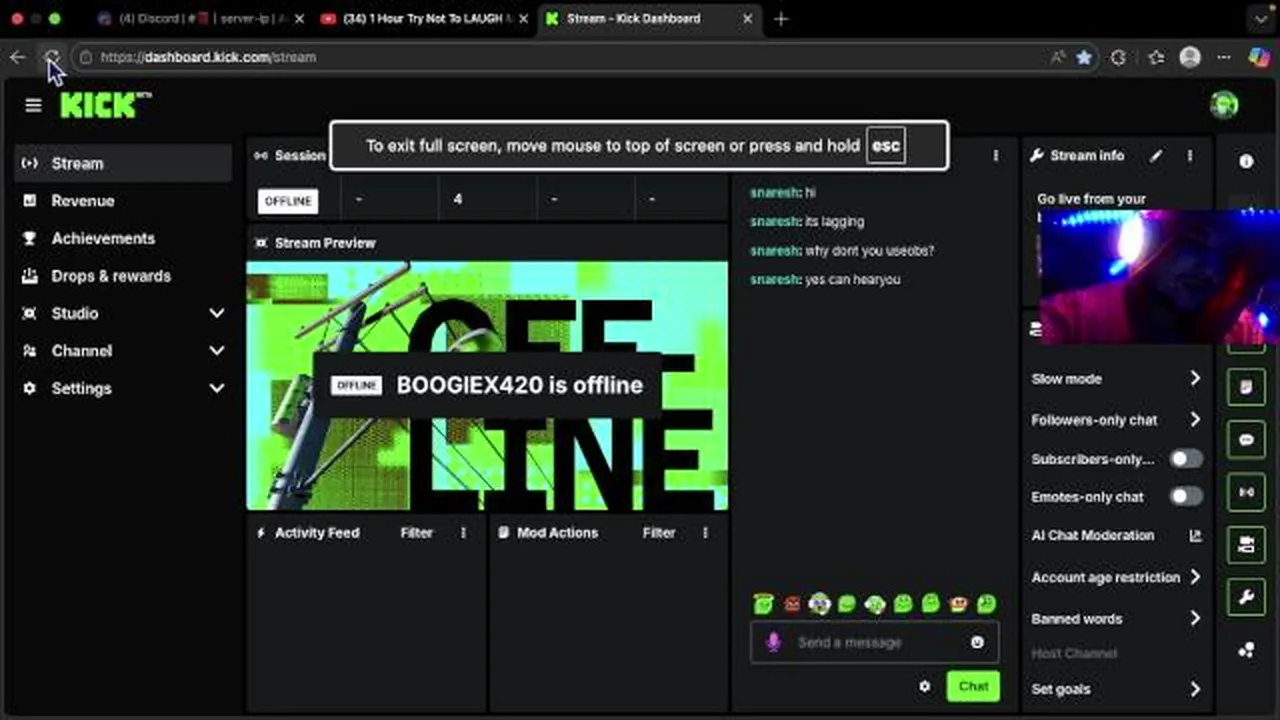Screen dimensions: 1280x720
Task: Click the browser reload button
Action: 52,57
